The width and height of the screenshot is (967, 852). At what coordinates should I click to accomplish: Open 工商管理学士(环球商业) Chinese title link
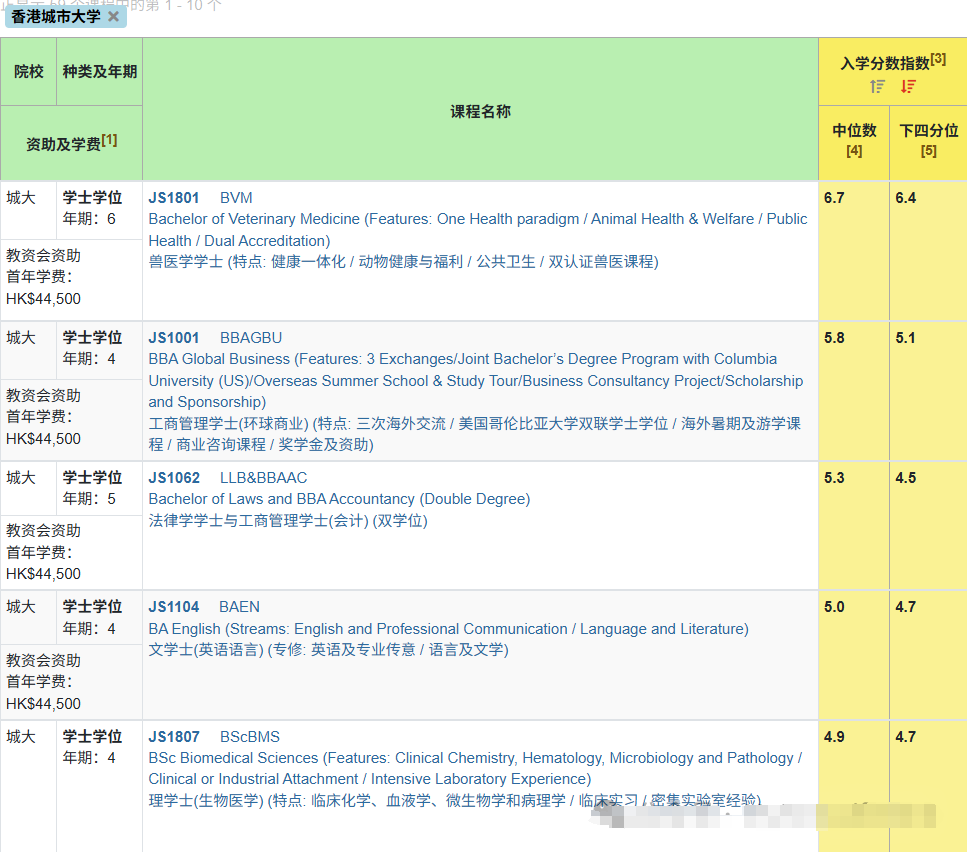pyautogui.click(x=474, y=434)
